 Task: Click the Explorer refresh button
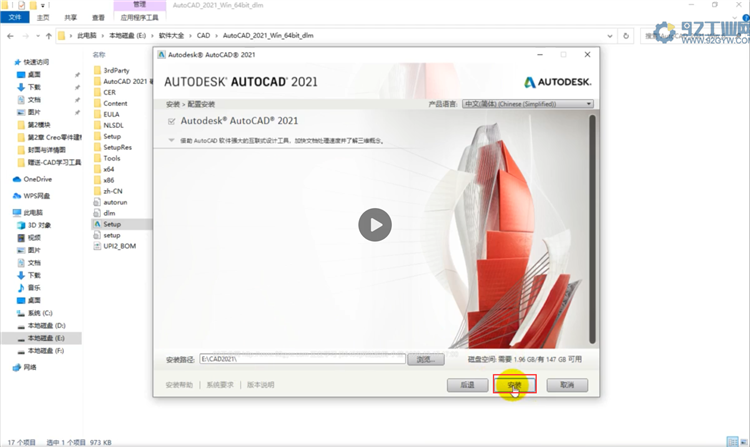click(x=626, y=36)
